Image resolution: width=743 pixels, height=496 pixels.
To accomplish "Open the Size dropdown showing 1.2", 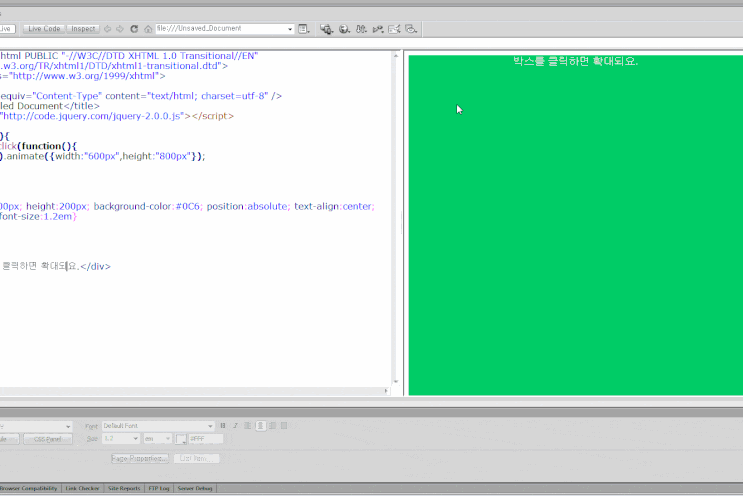I will point(121,439).
